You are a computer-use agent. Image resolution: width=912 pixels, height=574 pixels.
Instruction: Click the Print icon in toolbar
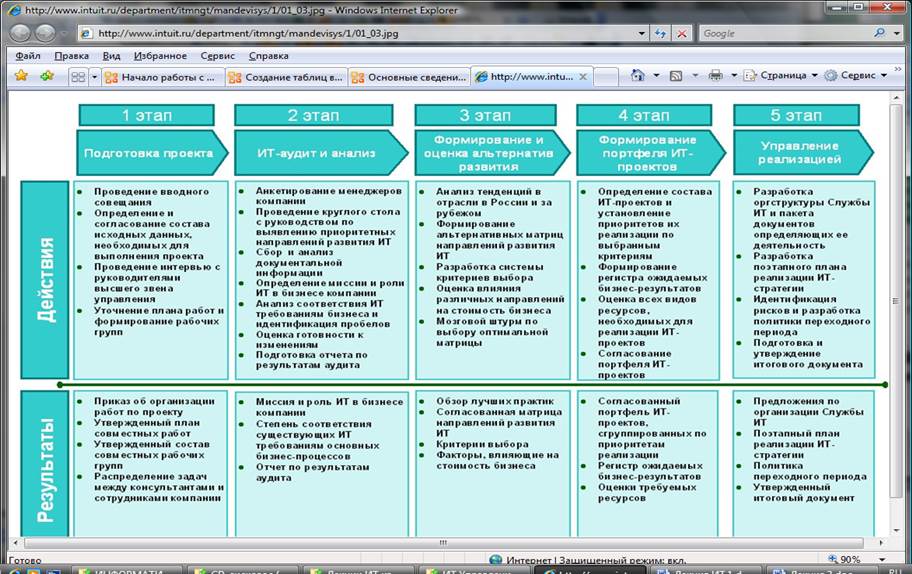pos(715,76)
